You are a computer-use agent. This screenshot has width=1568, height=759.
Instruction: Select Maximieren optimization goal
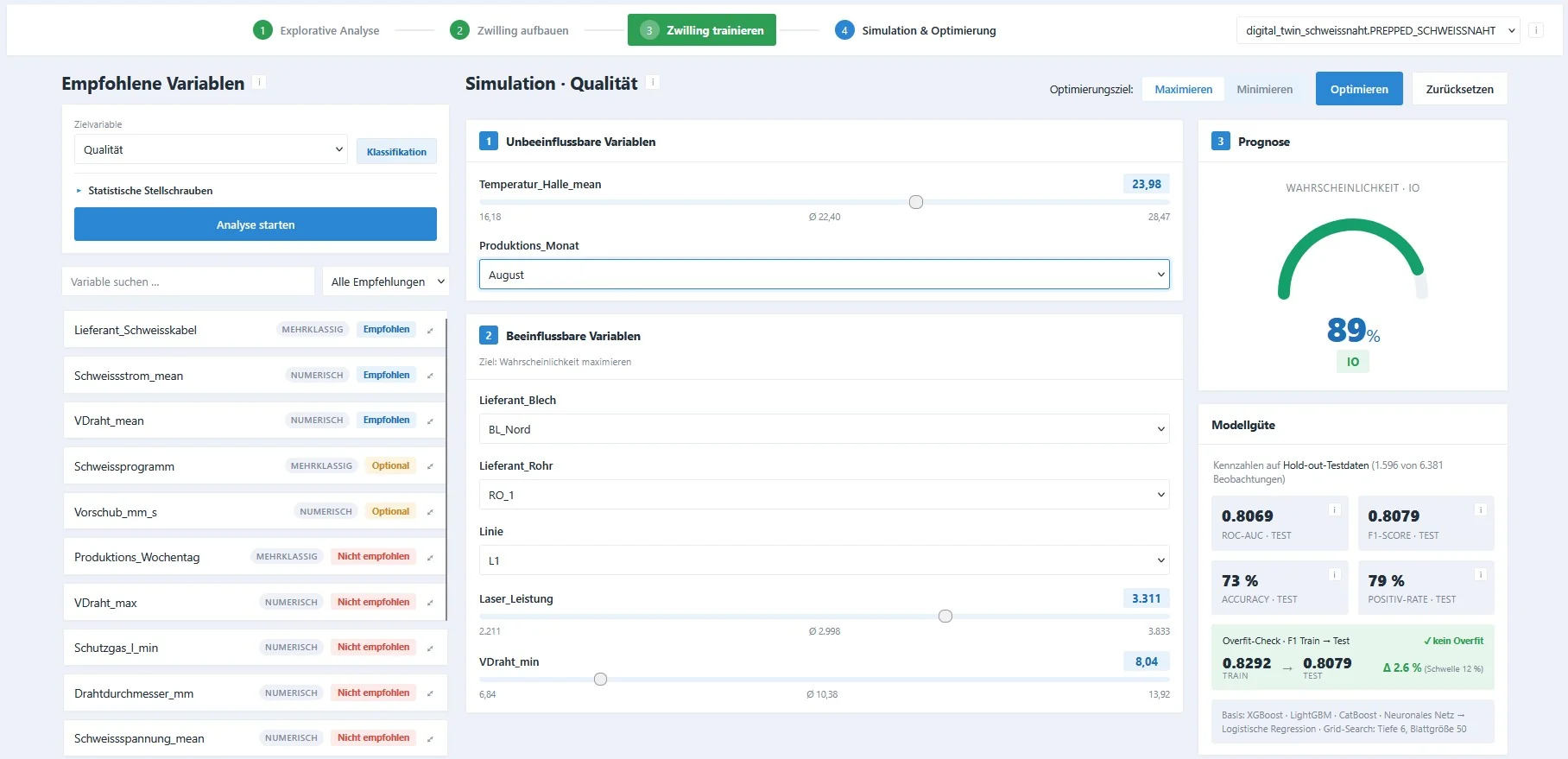point(1183,89)
